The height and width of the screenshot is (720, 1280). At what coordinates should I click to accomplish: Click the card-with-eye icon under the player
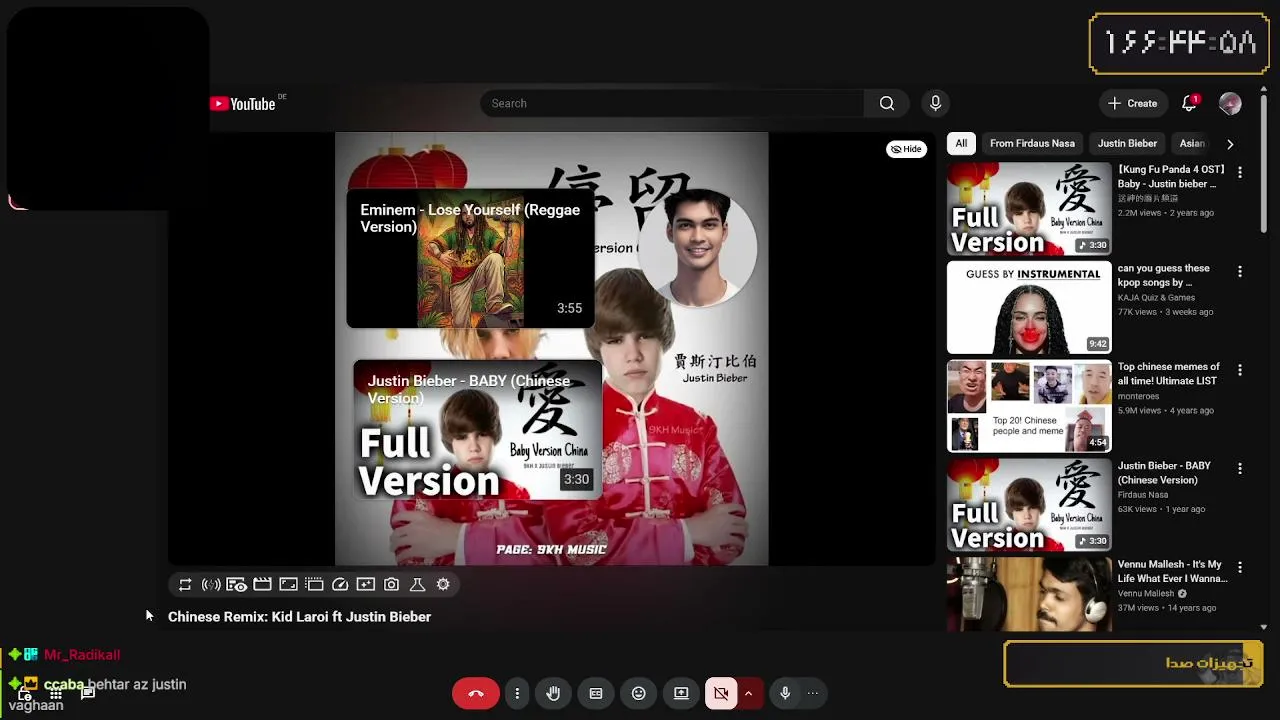tap(236, 585)
